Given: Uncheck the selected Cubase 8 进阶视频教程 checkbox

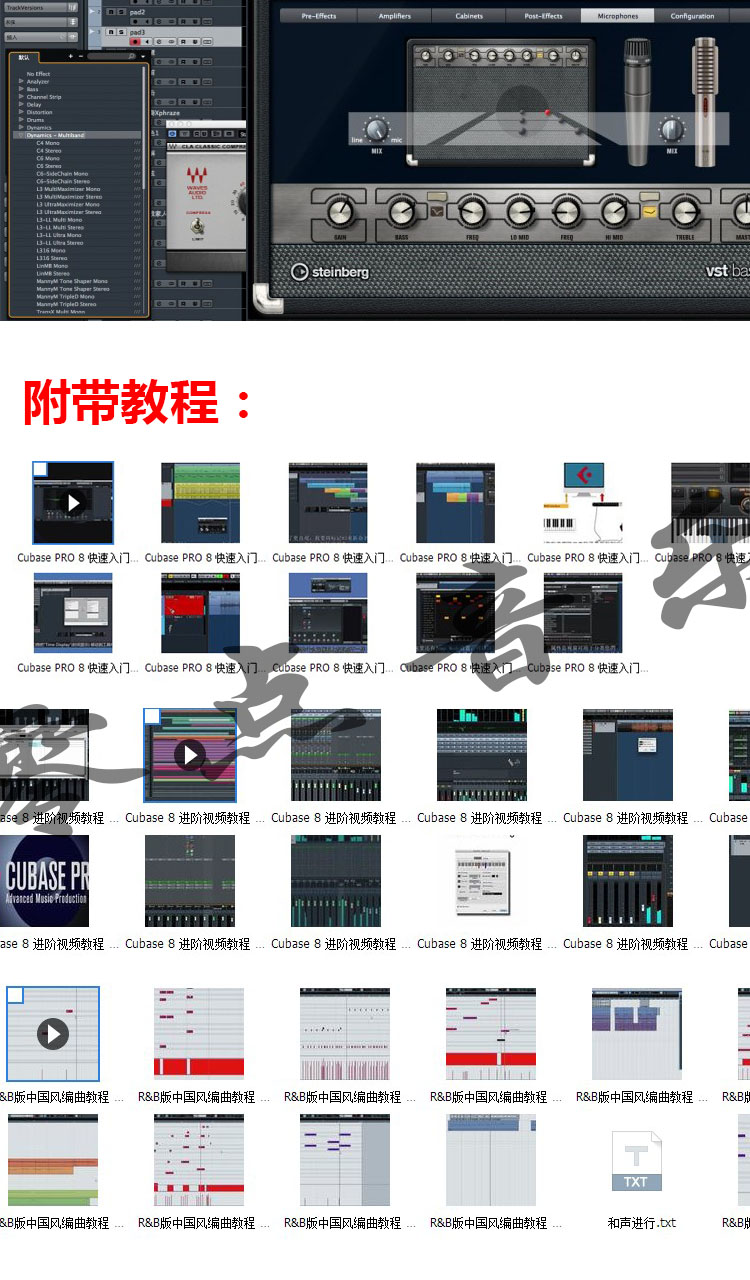Looking at the screenshot, I should click(x=152, y=716).
